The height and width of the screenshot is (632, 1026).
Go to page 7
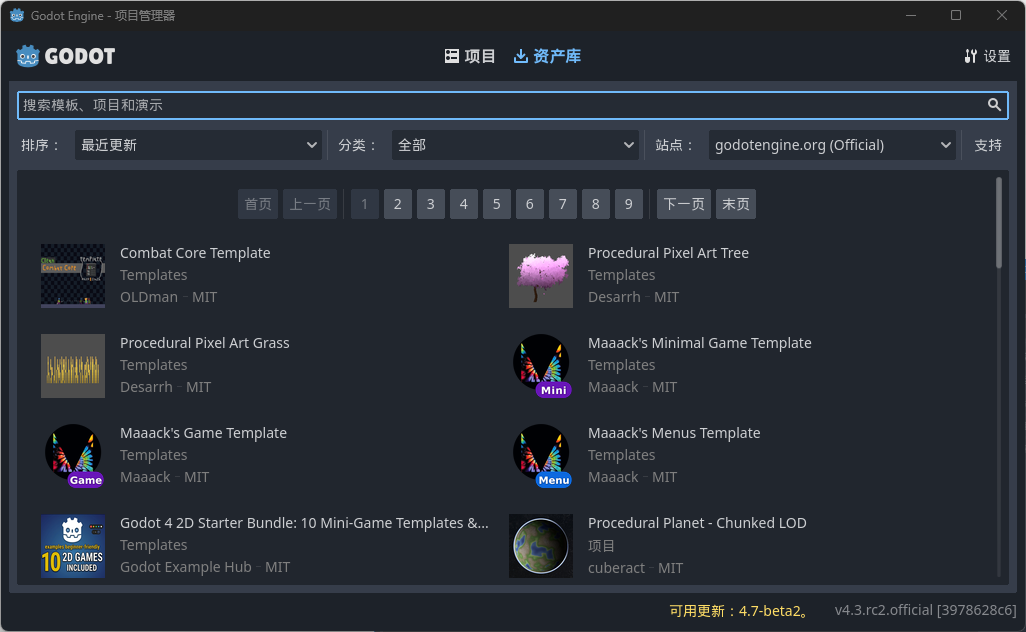tap(563, 204)
